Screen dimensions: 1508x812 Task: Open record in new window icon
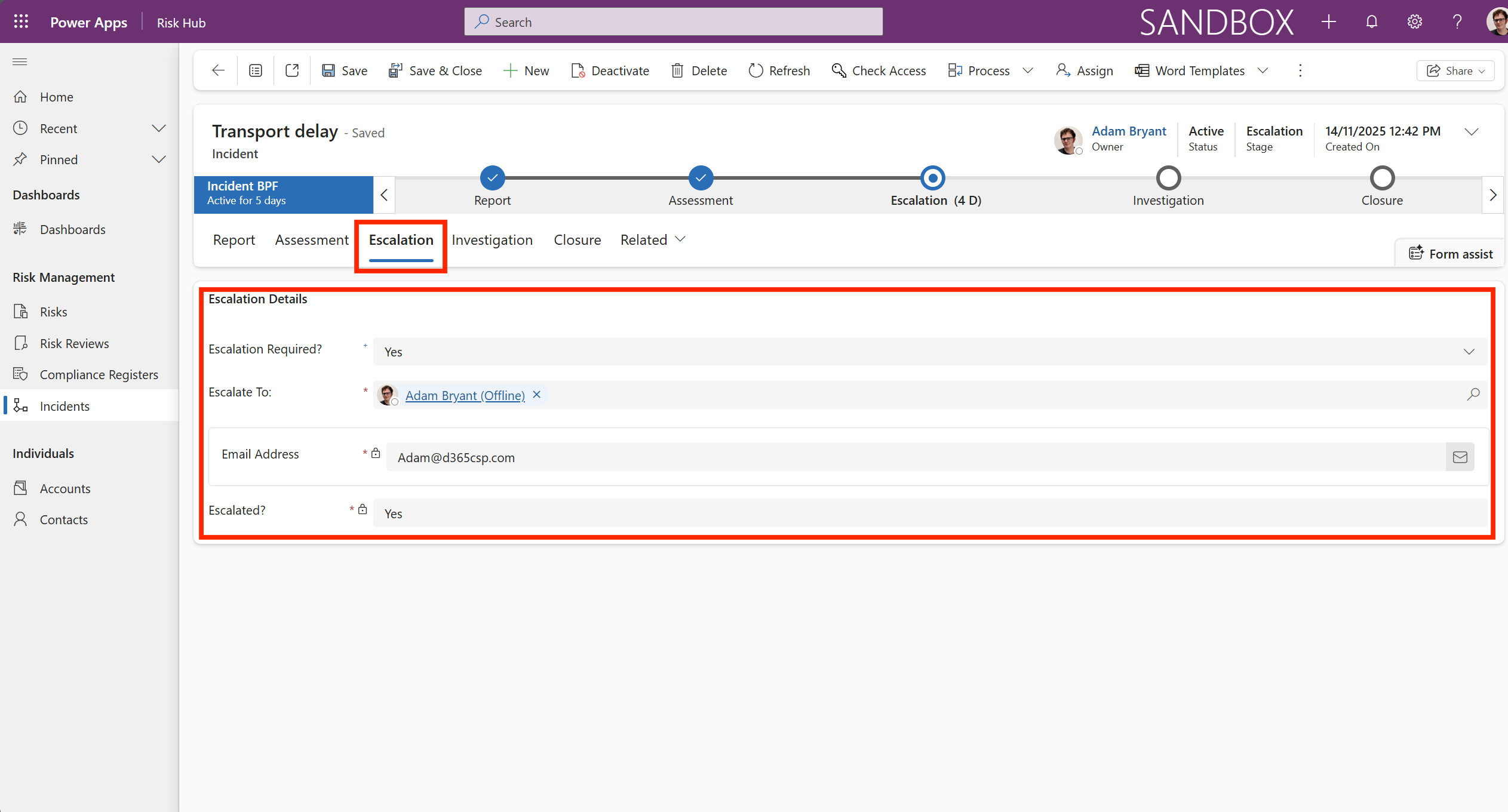(x=292, y=70)
